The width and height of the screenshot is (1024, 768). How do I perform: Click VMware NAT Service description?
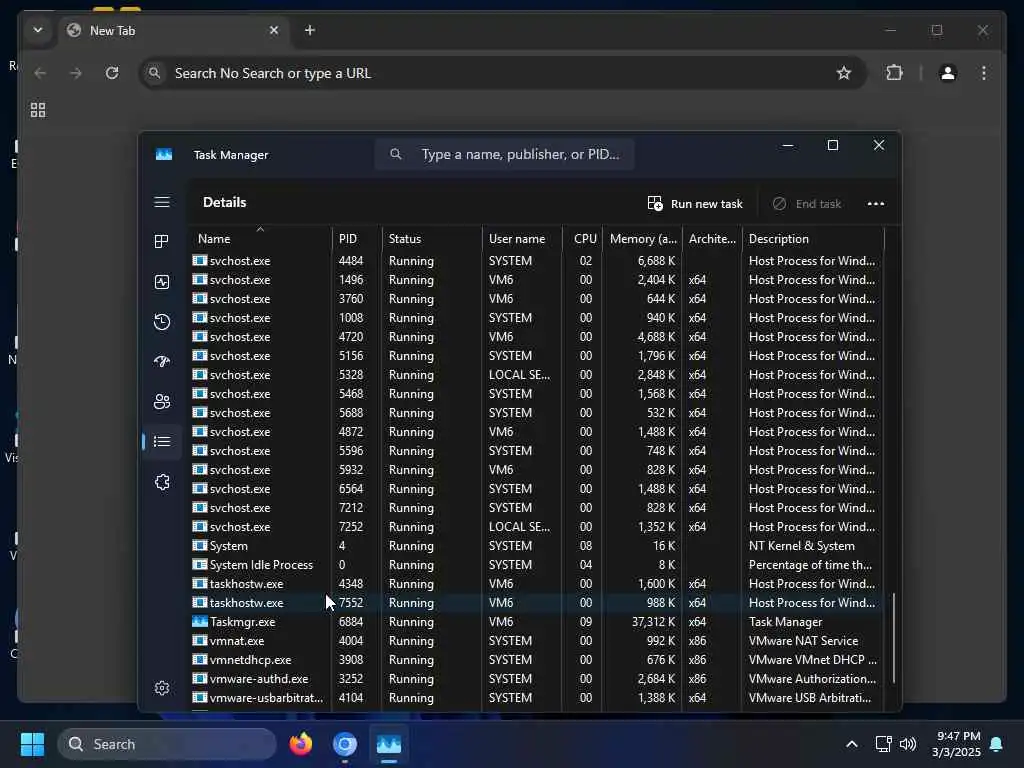(803, 641)
